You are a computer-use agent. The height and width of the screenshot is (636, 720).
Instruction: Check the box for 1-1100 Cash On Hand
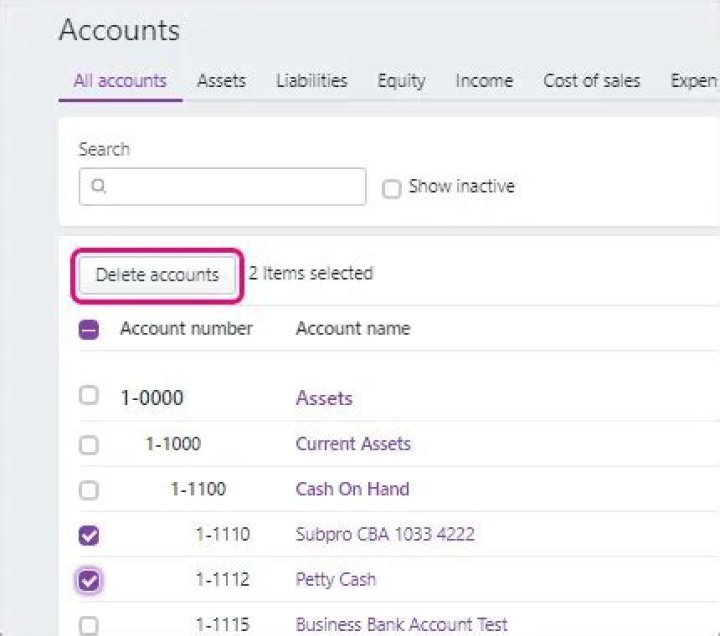click(89, 490)
